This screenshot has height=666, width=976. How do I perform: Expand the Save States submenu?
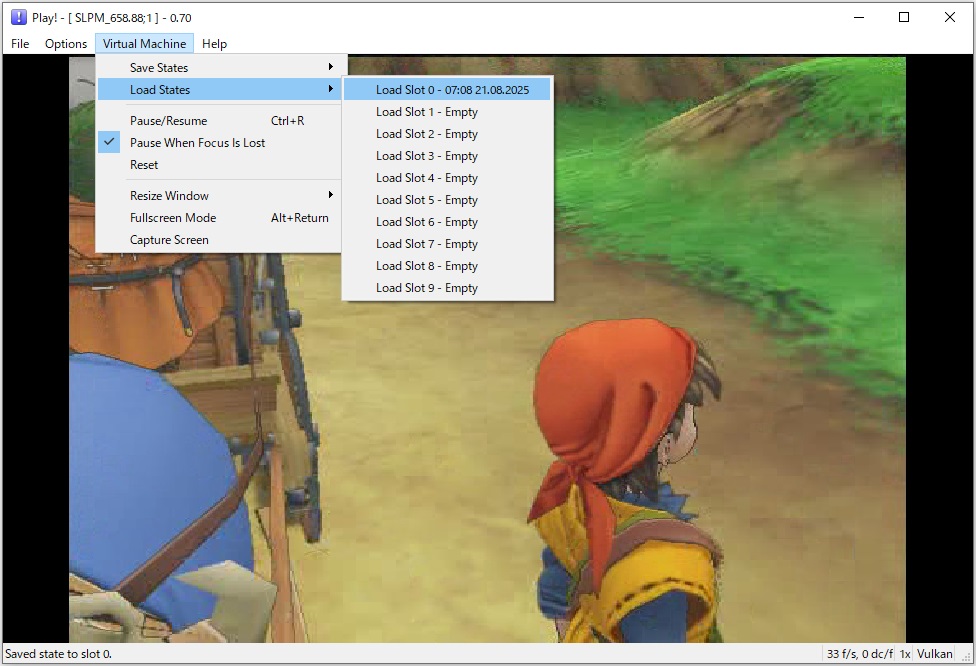(x=219, y=67)
